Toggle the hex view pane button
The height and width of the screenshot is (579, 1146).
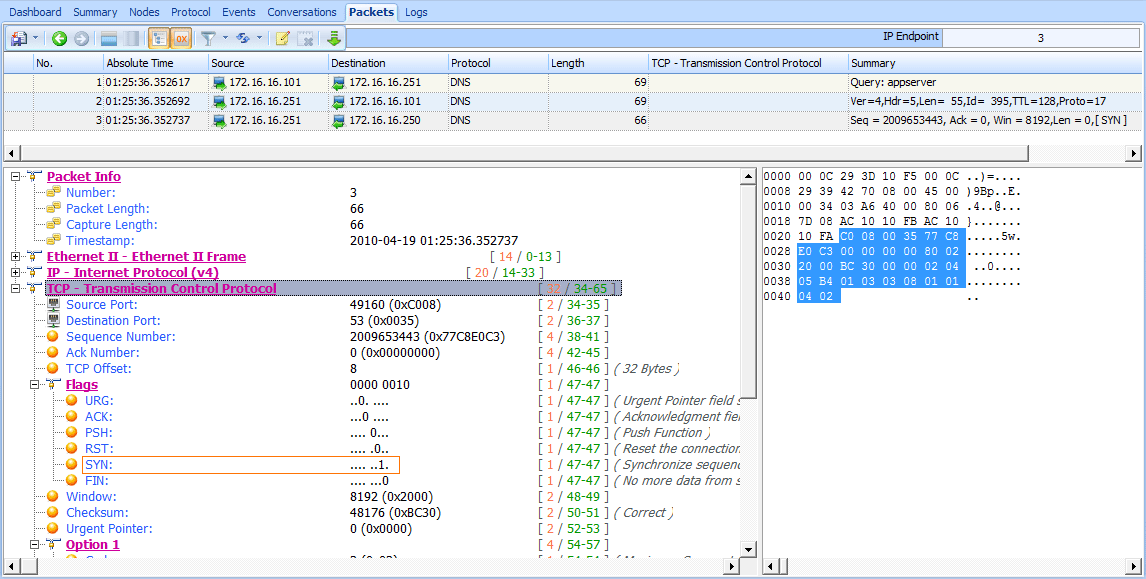[181, 39]
